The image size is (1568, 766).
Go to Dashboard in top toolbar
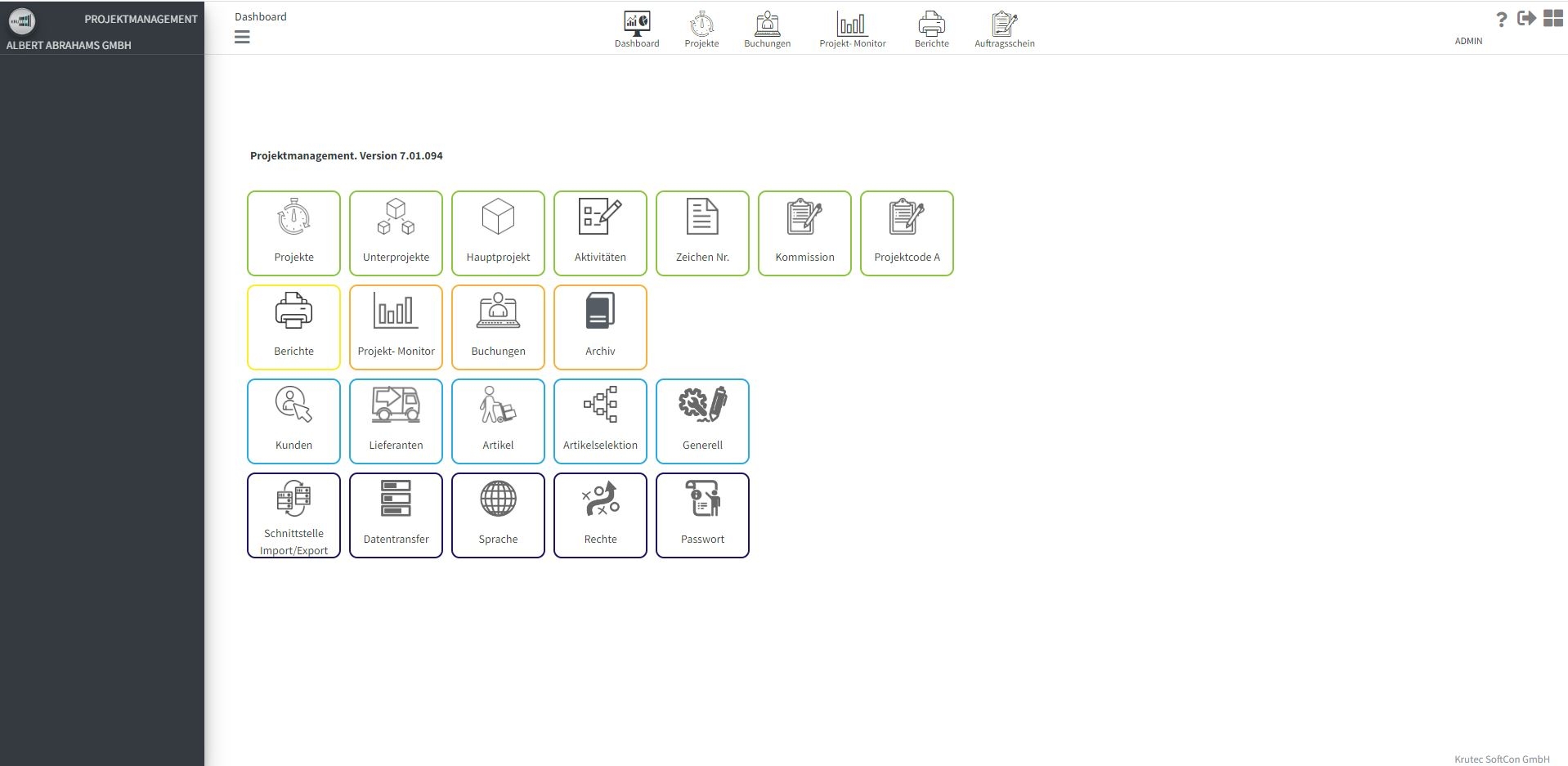[637, 29]
